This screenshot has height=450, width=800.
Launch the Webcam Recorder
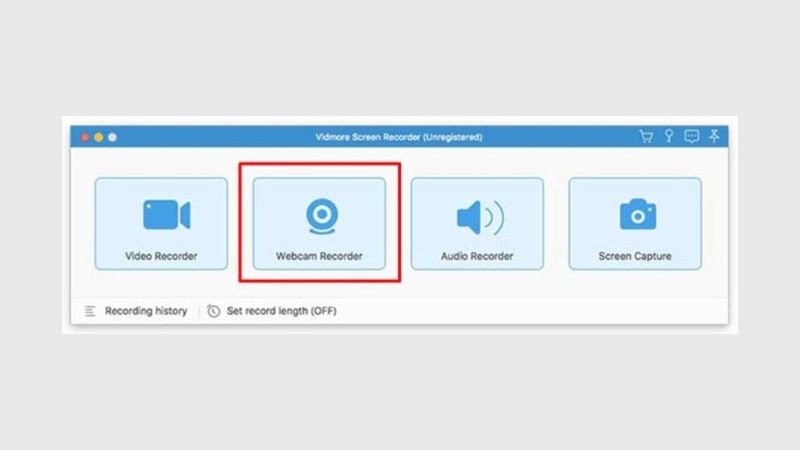pyautogui.click(x=319, y=223)
